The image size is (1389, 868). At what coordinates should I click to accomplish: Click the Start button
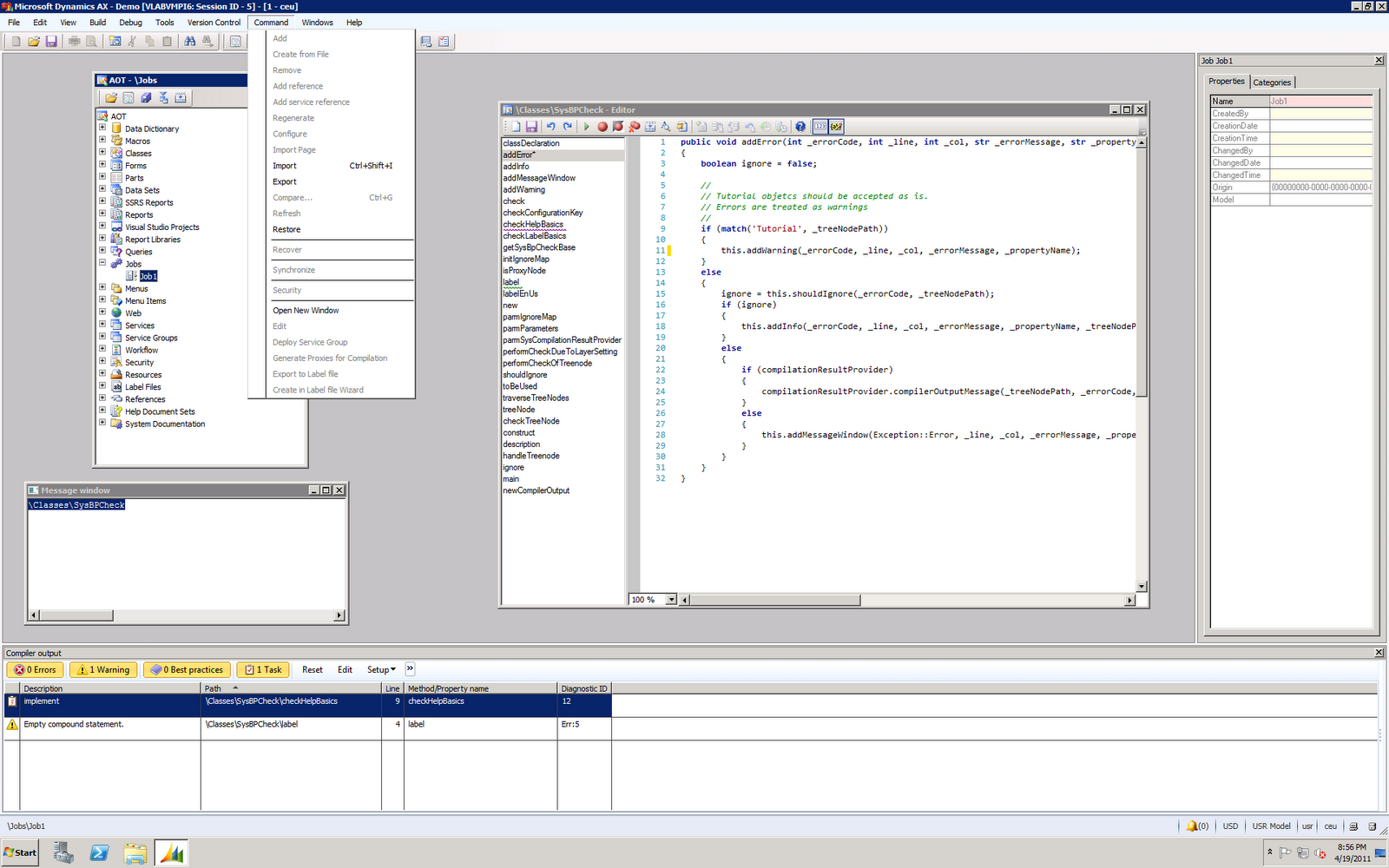20,852
